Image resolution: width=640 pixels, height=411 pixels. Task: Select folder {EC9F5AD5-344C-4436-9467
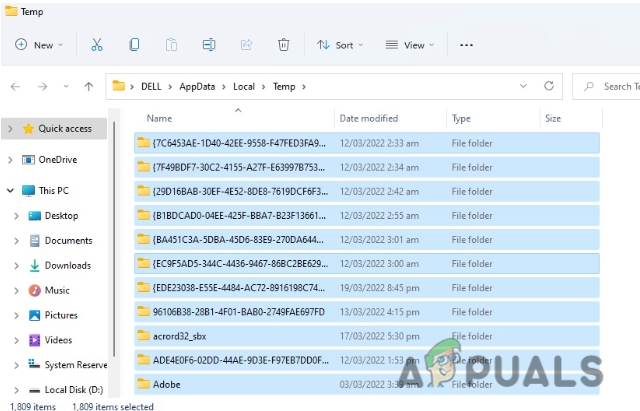point(367,264)
